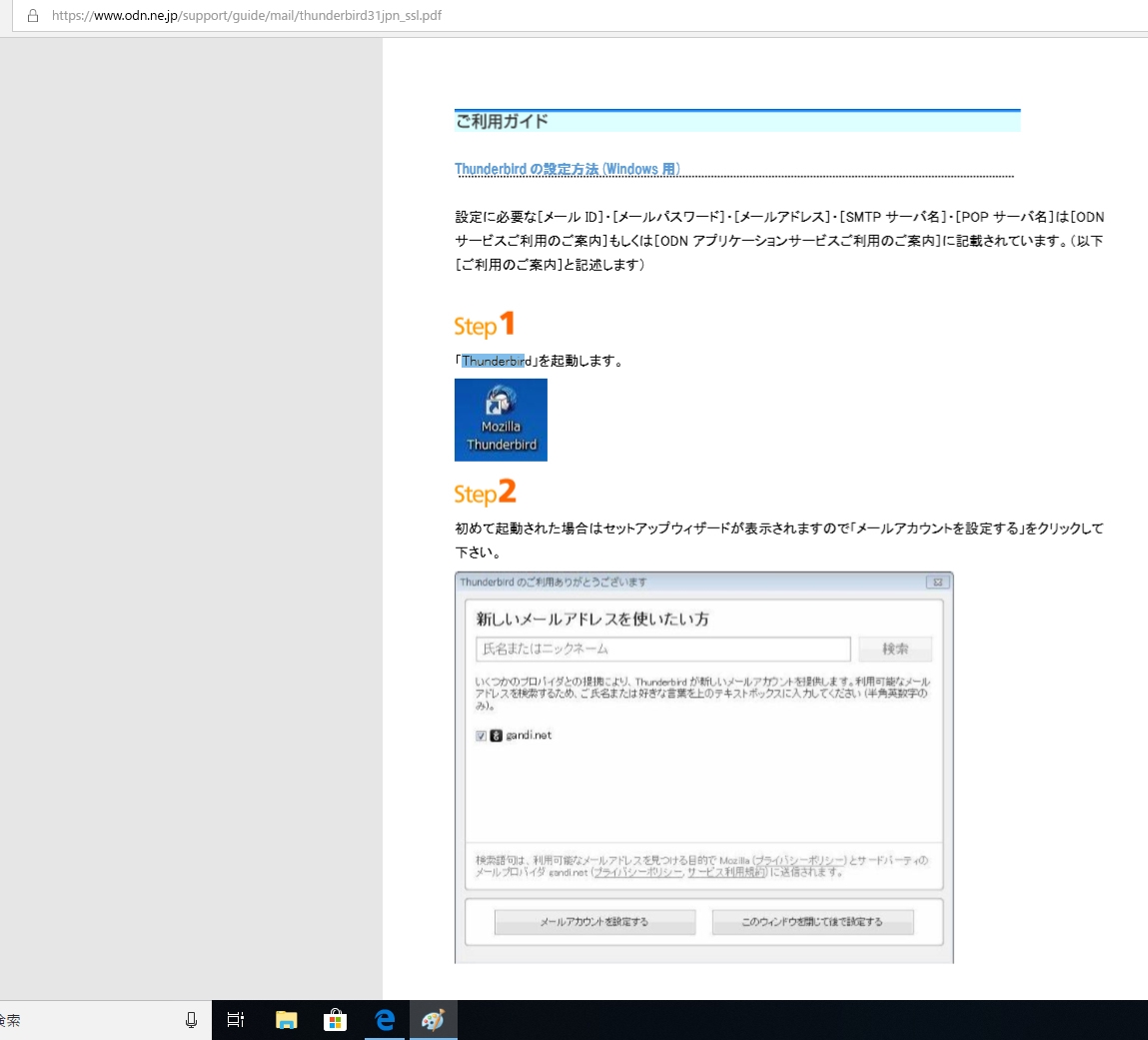Click the set up mail account button
The image size is (1148, 1040).
[594, 922]
